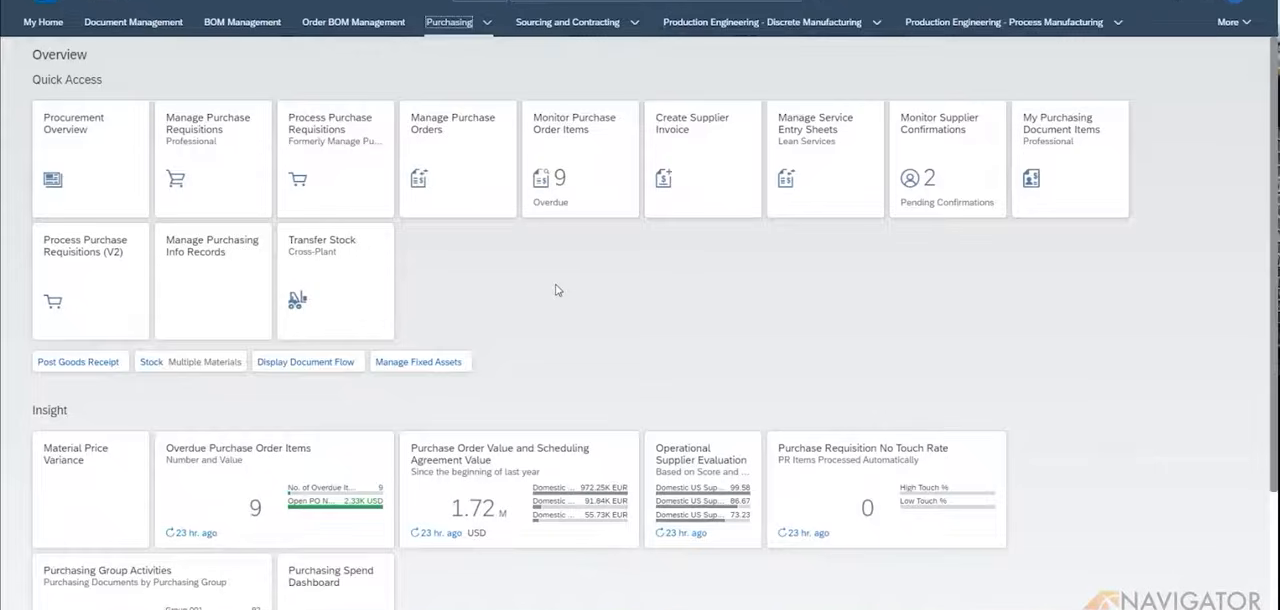The width and height of the screenshot is (1280, 610).
Task: Click the refresh icon on Operational Supplier Evaluation
Action: 660,533
